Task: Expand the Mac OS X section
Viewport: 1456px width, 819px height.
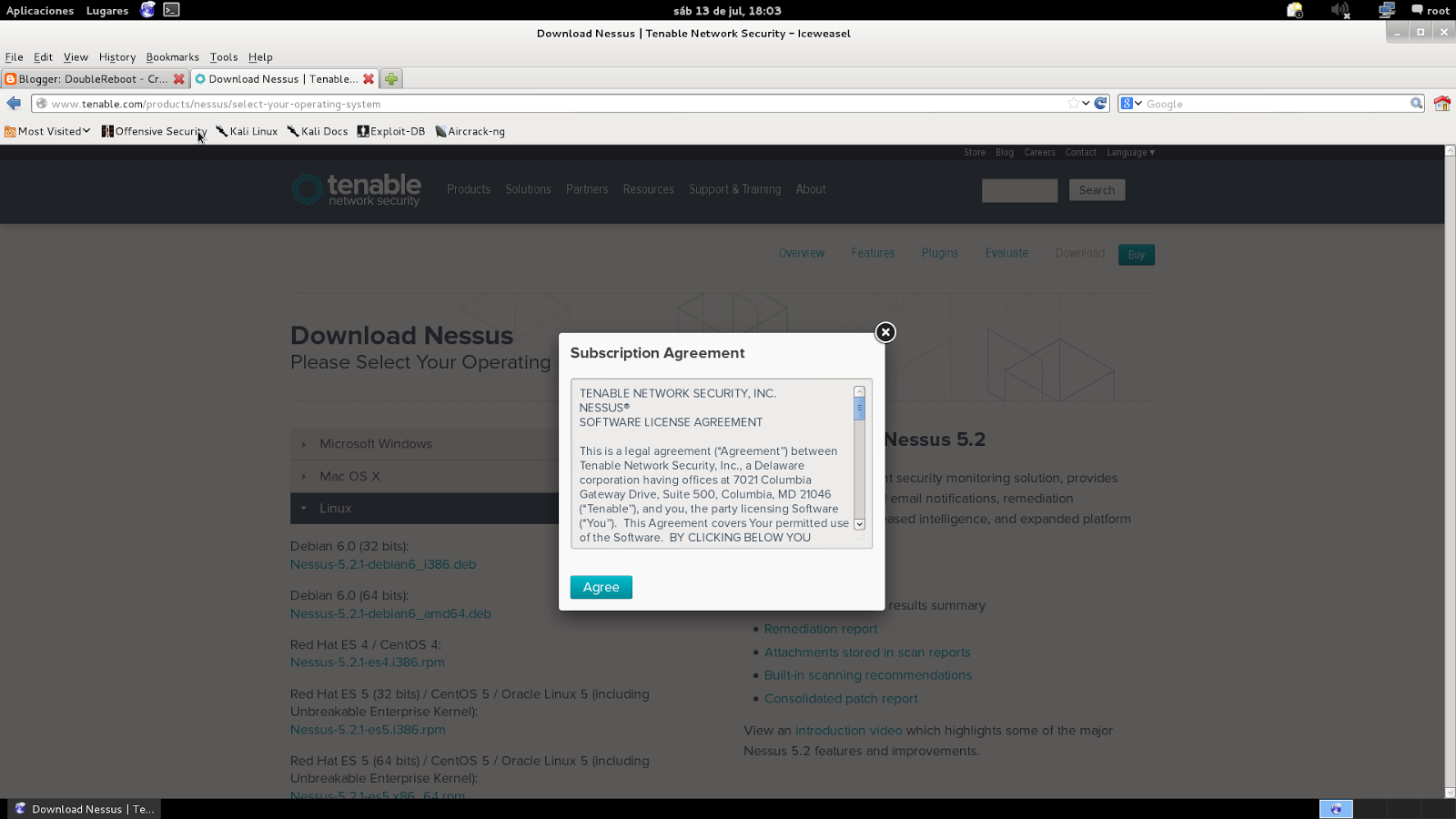Action: pos(424,476)
